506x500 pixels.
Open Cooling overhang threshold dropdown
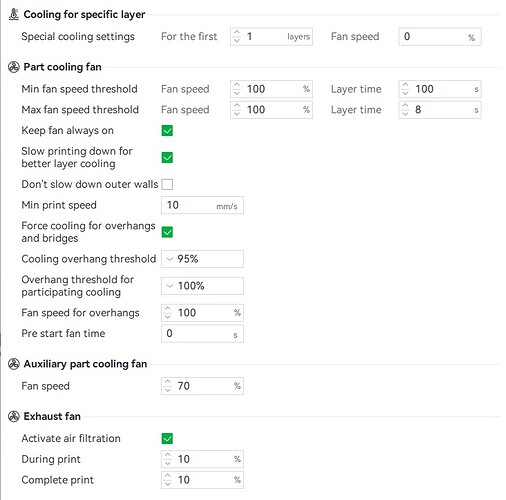202,259
